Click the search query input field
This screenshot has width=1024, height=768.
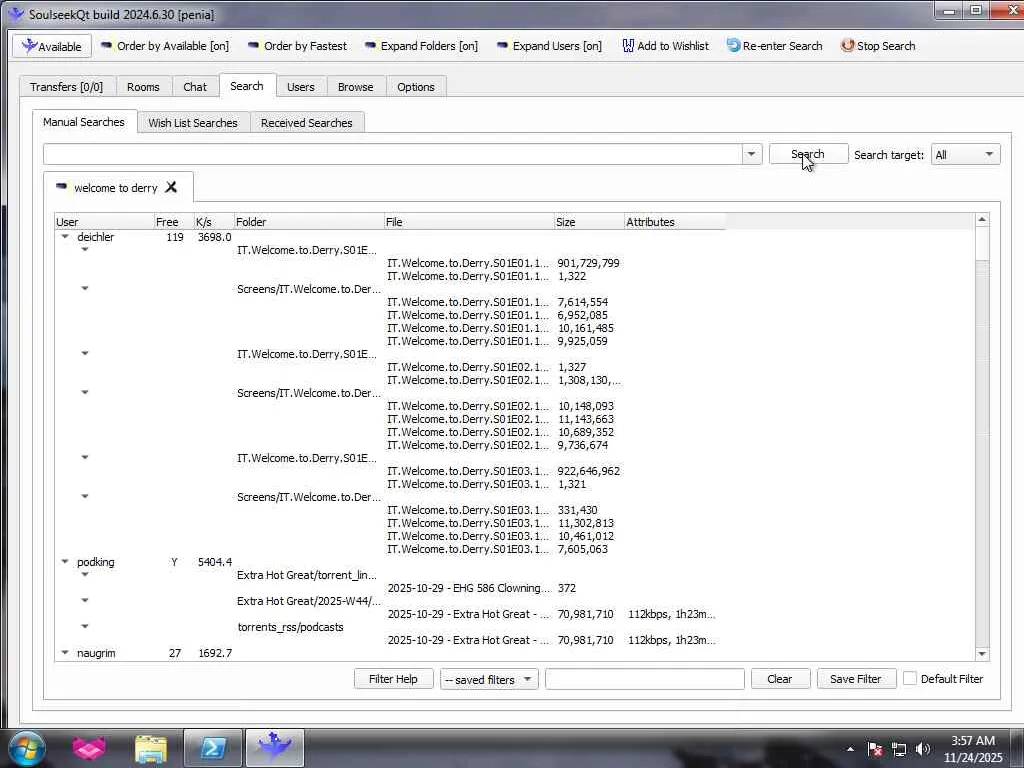[392, 155]
